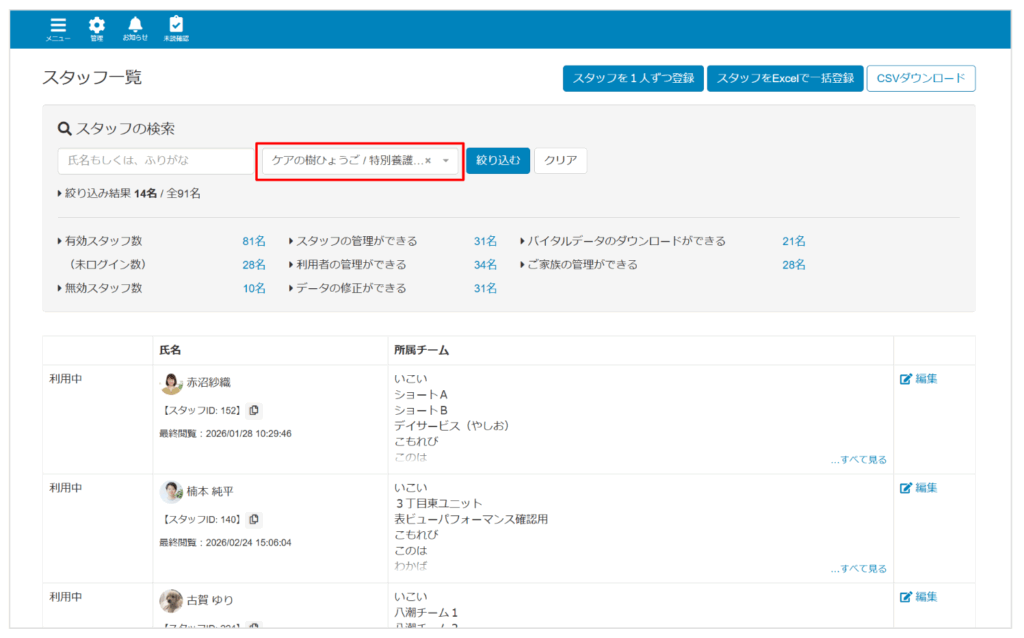
Task: Click 赤沼紗織's avatar picture
Action: click(171, 383)
